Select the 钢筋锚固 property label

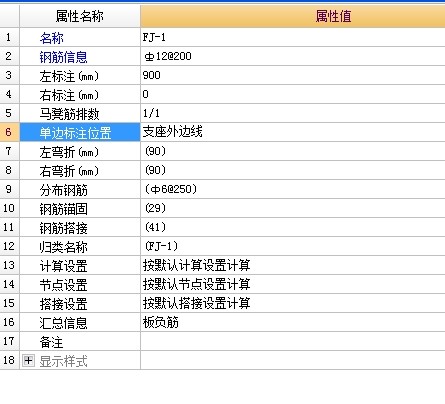(x=63, y=209)
